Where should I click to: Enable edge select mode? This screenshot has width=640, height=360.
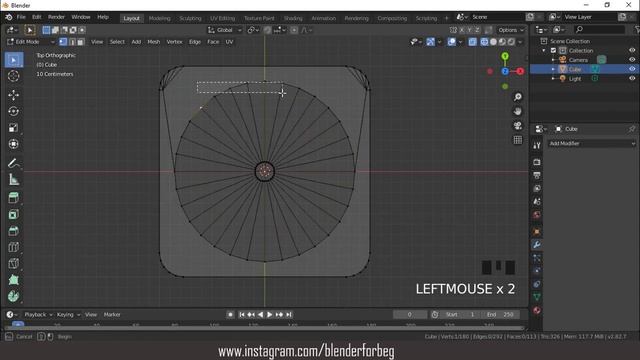[x=72, y=42]
